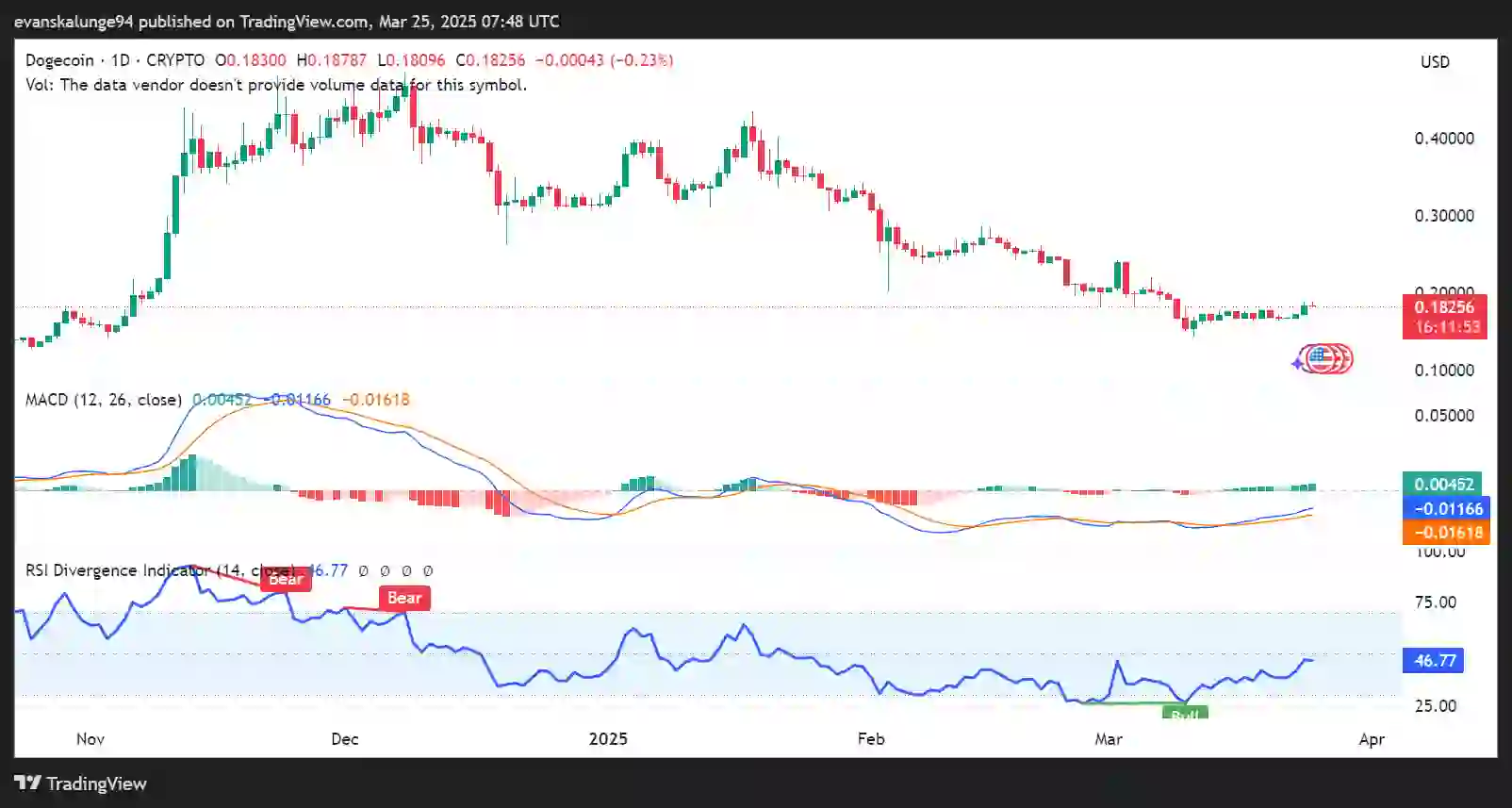1512x808 pixels.
Task: Click the countdown timer 16:11:53
Action: [x=1447, y=327]
